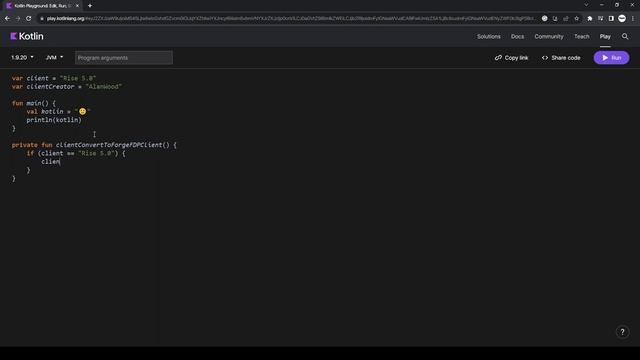Open the Community menu

coord(549,37)
